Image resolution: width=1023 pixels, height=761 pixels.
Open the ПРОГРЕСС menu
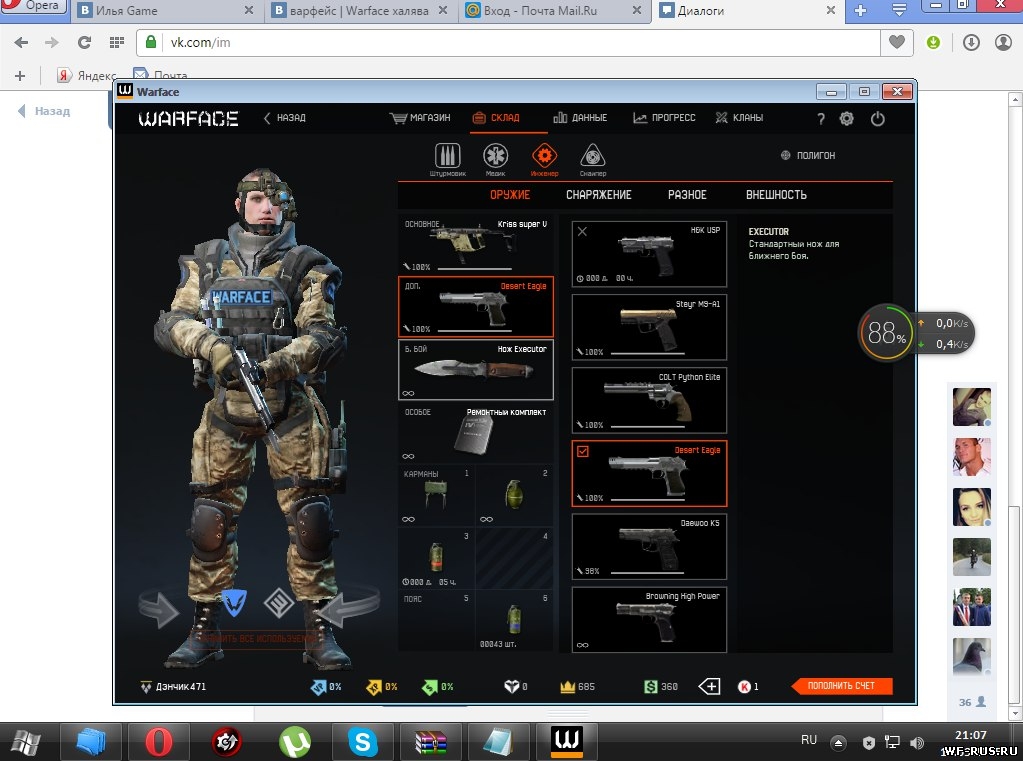click(x=664, y=117)
